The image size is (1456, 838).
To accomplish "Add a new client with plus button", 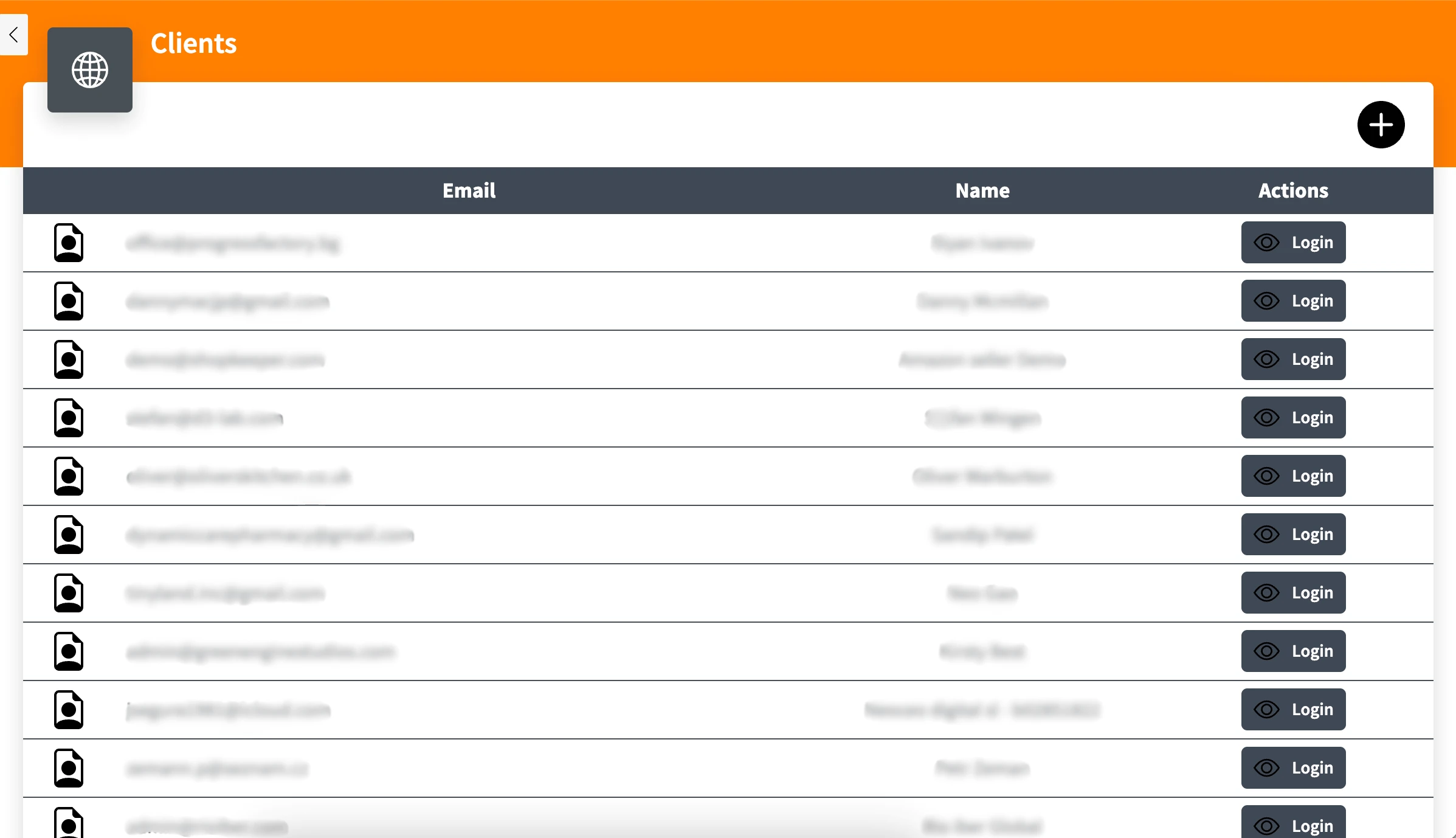I will [x=1381, y=125].
